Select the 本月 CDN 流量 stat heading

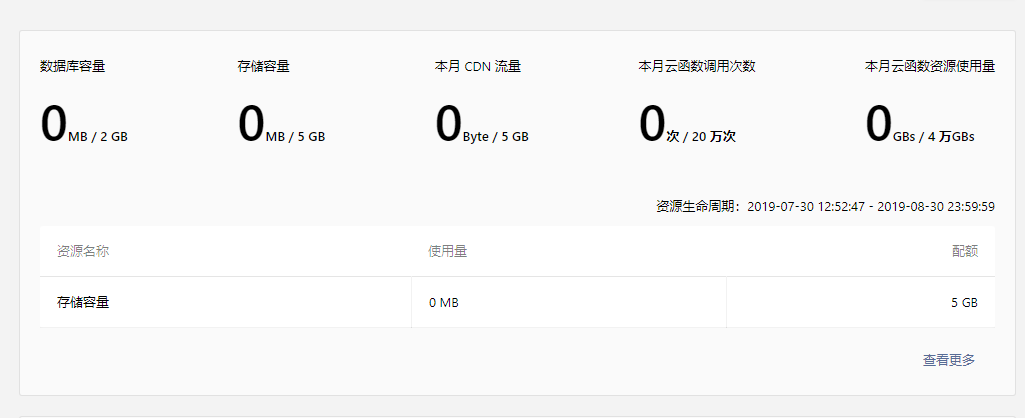(x=478, y=67)
